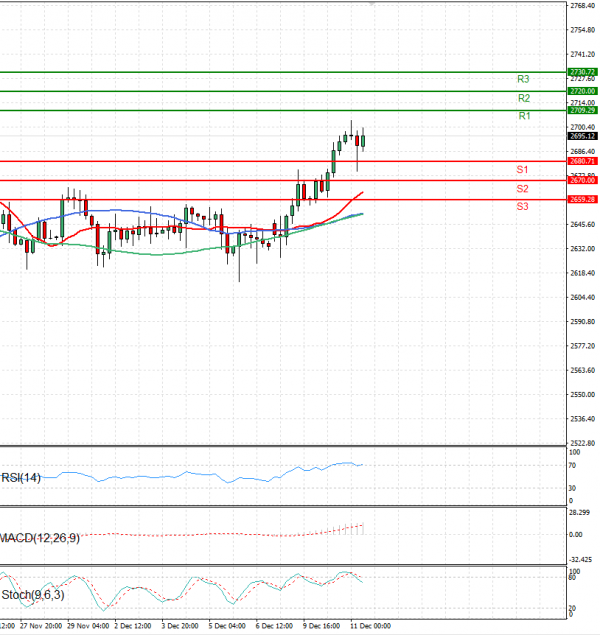Image resolution: width=600 pixels, height=635 pixels.
Task: Click the S3 support label
Action: [522, 207]
